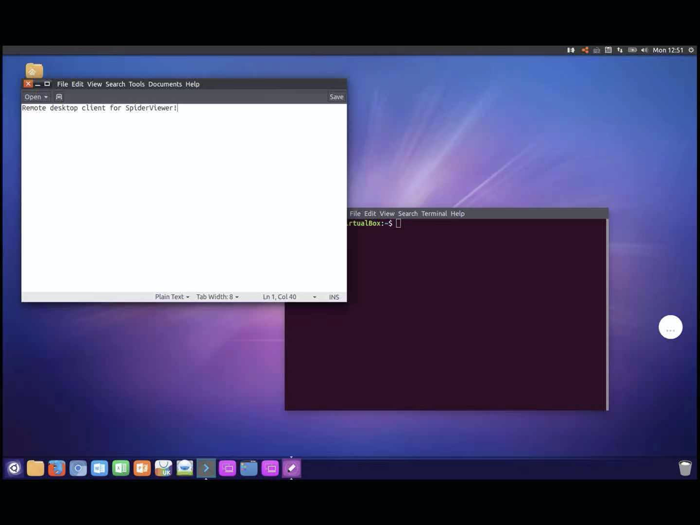This screenshot has height=525, width=700.
Task: Open the green Excel spreadsheet app in dock
Action: (x=121, y=468)
